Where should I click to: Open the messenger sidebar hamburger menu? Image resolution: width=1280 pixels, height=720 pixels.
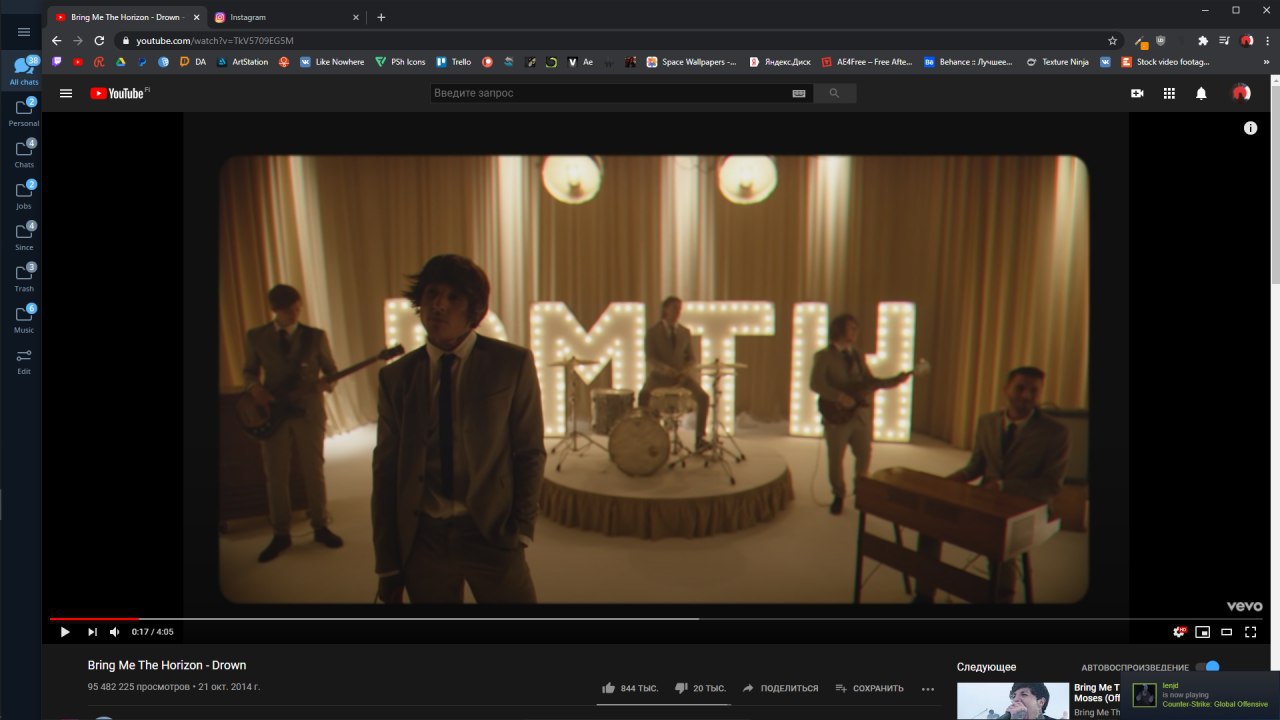pos(24,32)
